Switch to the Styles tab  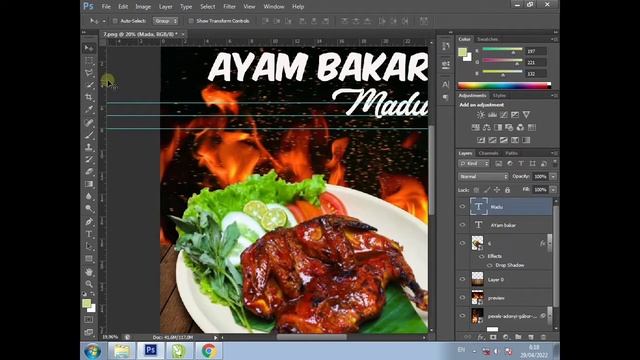pyautogui.click(x=499, y=96)
